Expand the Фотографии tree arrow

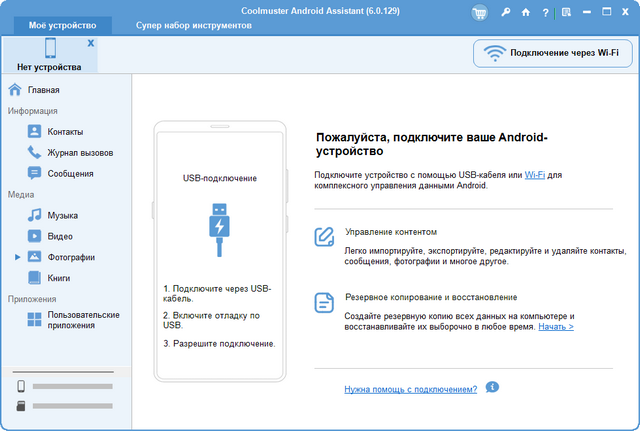[x=18, y=257]
